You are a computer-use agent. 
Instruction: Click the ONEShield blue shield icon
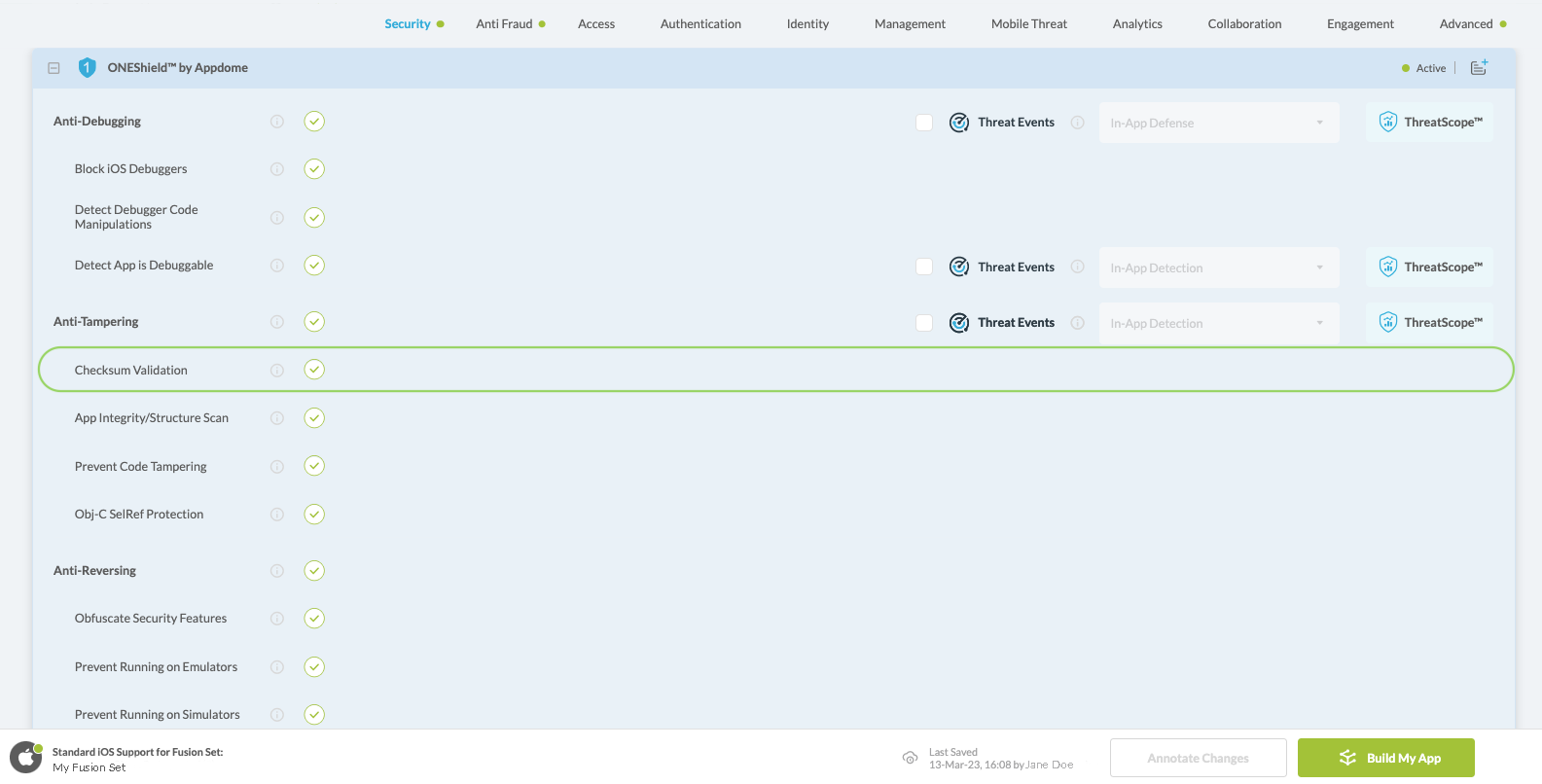(87, 67)
